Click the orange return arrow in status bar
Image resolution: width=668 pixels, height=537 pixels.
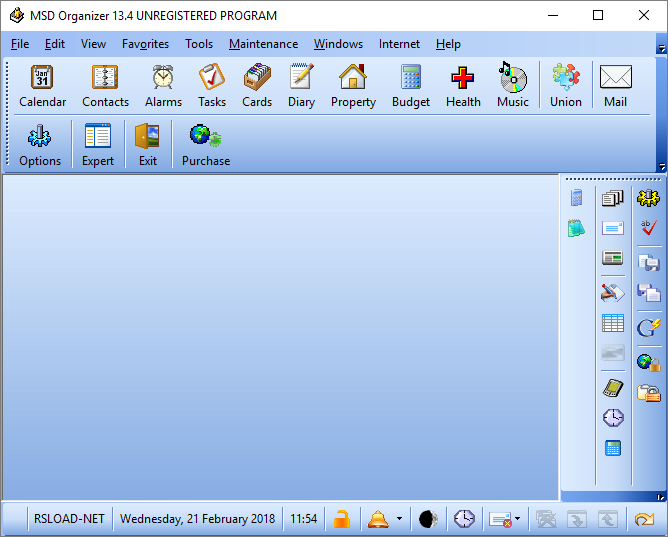point(644,519)
